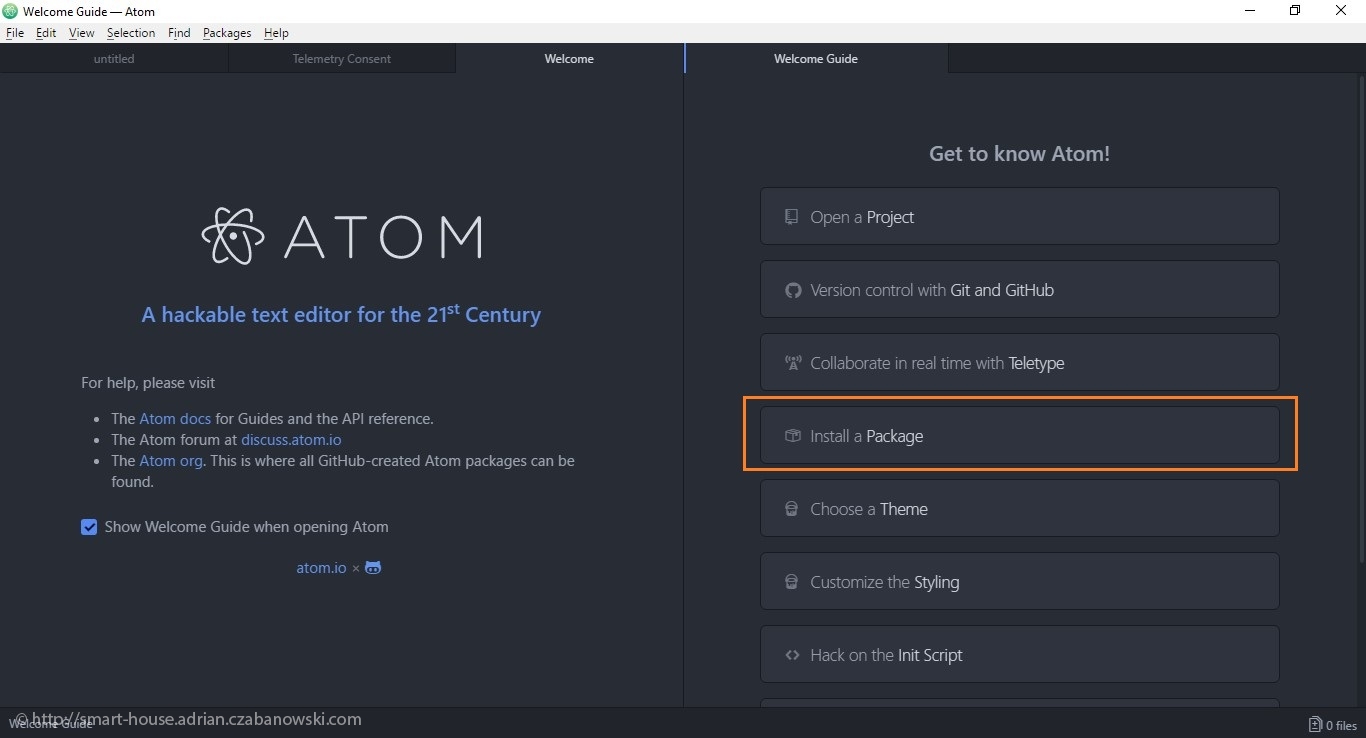
Task: Expand the Choose a Theme section
Action: coord(1019,508)
